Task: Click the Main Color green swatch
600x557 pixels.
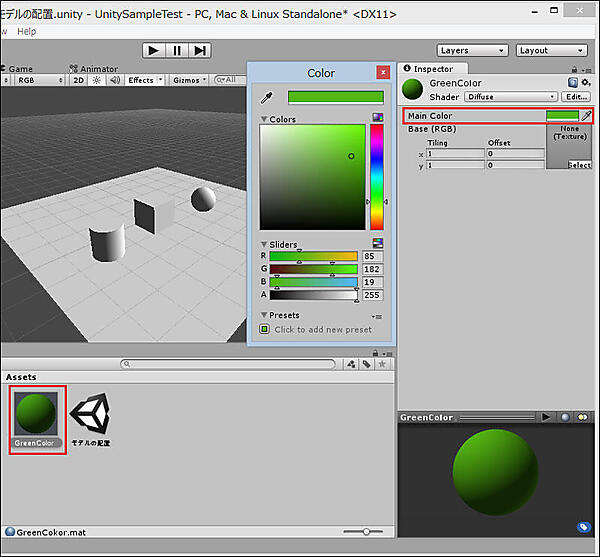Action: coord(562,116)
